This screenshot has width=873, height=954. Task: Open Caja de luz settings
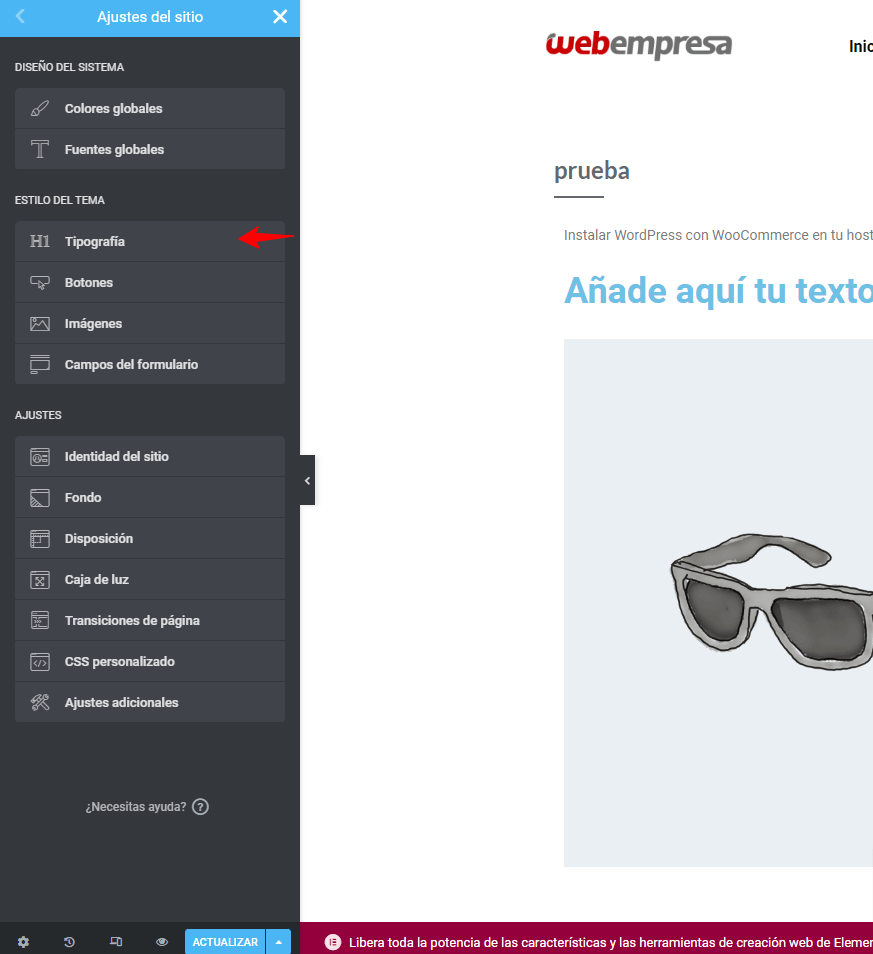tap(150, 579)
